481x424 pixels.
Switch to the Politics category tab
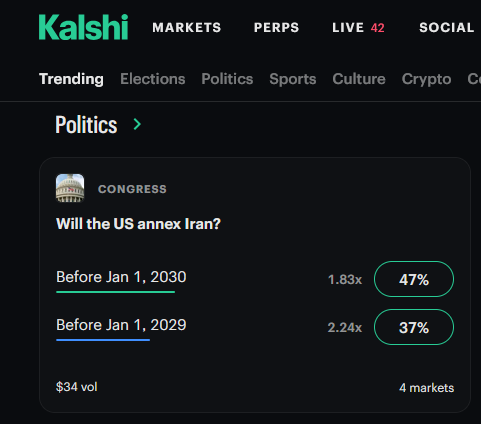click(227, 79)
